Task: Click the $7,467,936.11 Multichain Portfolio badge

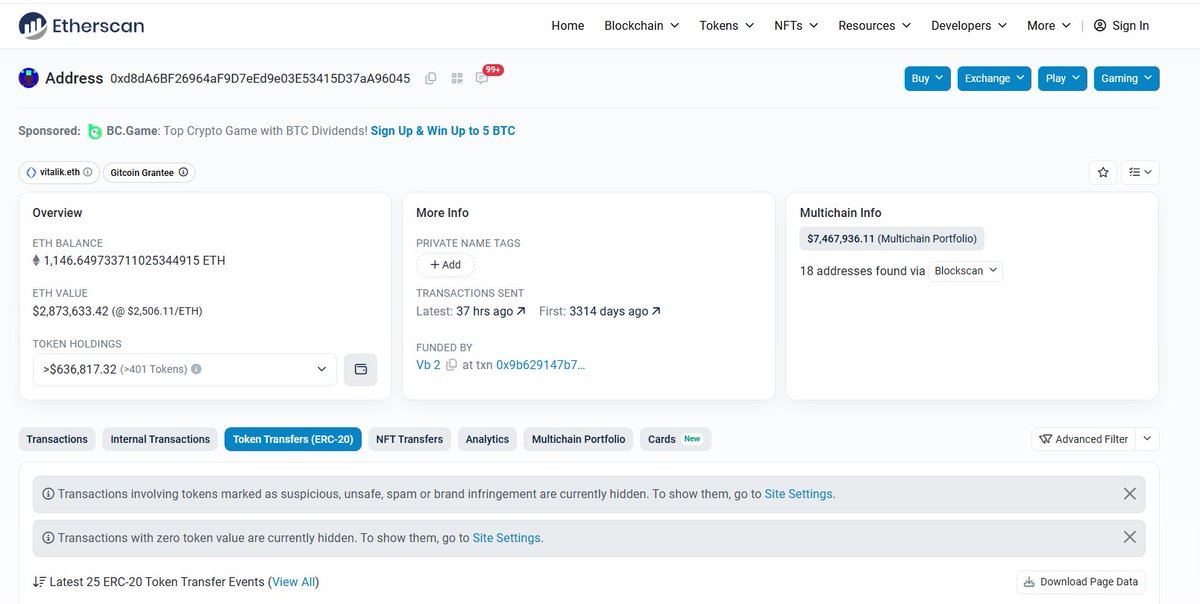Action: pos(892,239)
